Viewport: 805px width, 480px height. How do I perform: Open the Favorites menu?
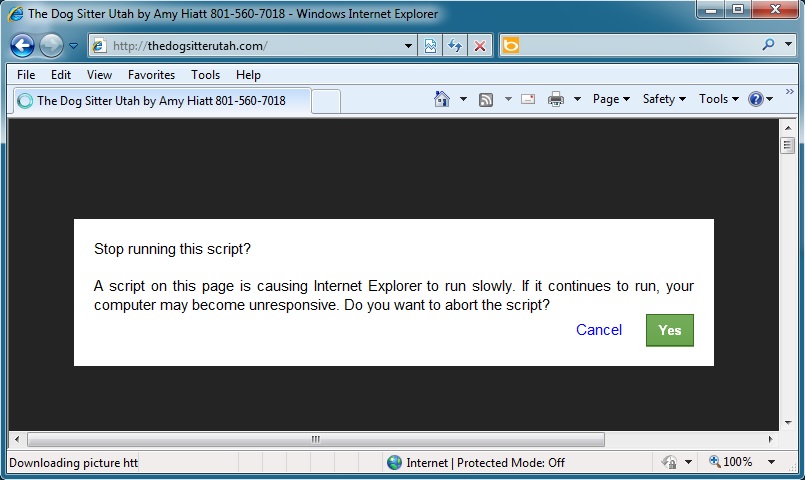[151, 74]
